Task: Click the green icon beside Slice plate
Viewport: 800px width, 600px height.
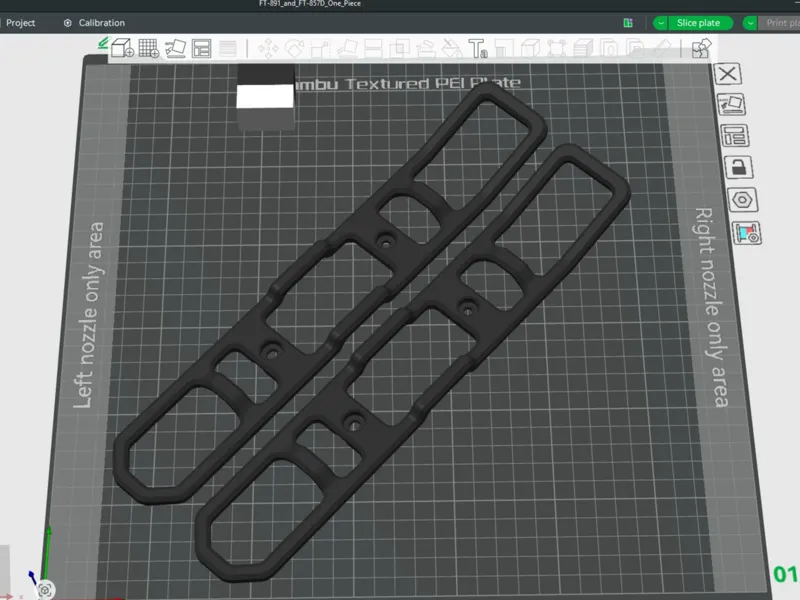Action: click(x=628, y=23)
